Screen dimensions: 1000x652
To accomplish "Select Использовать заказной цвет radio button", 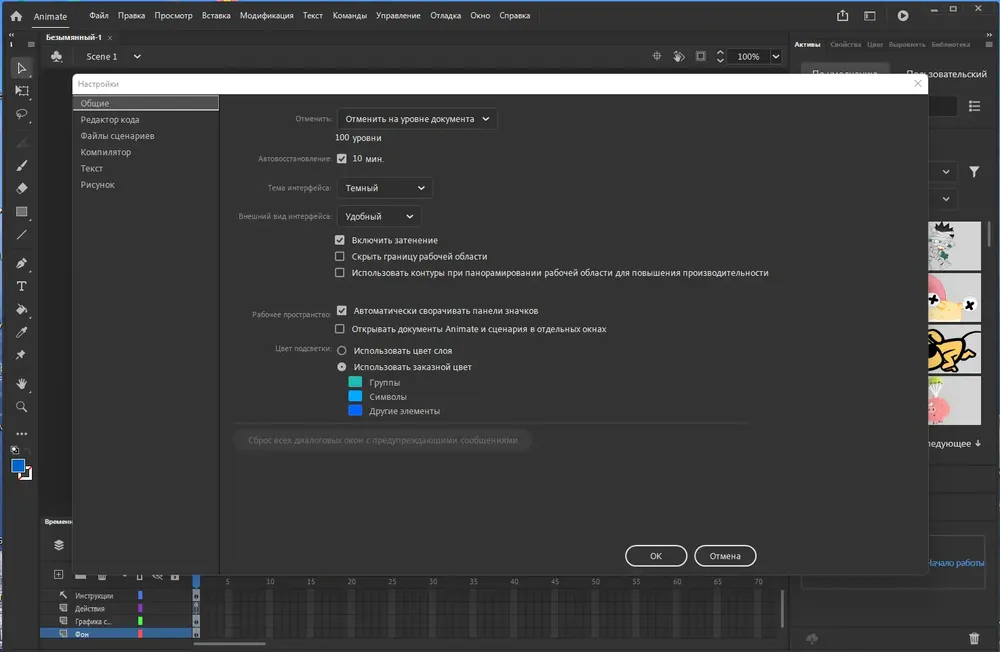I will (x=342, y=367).
